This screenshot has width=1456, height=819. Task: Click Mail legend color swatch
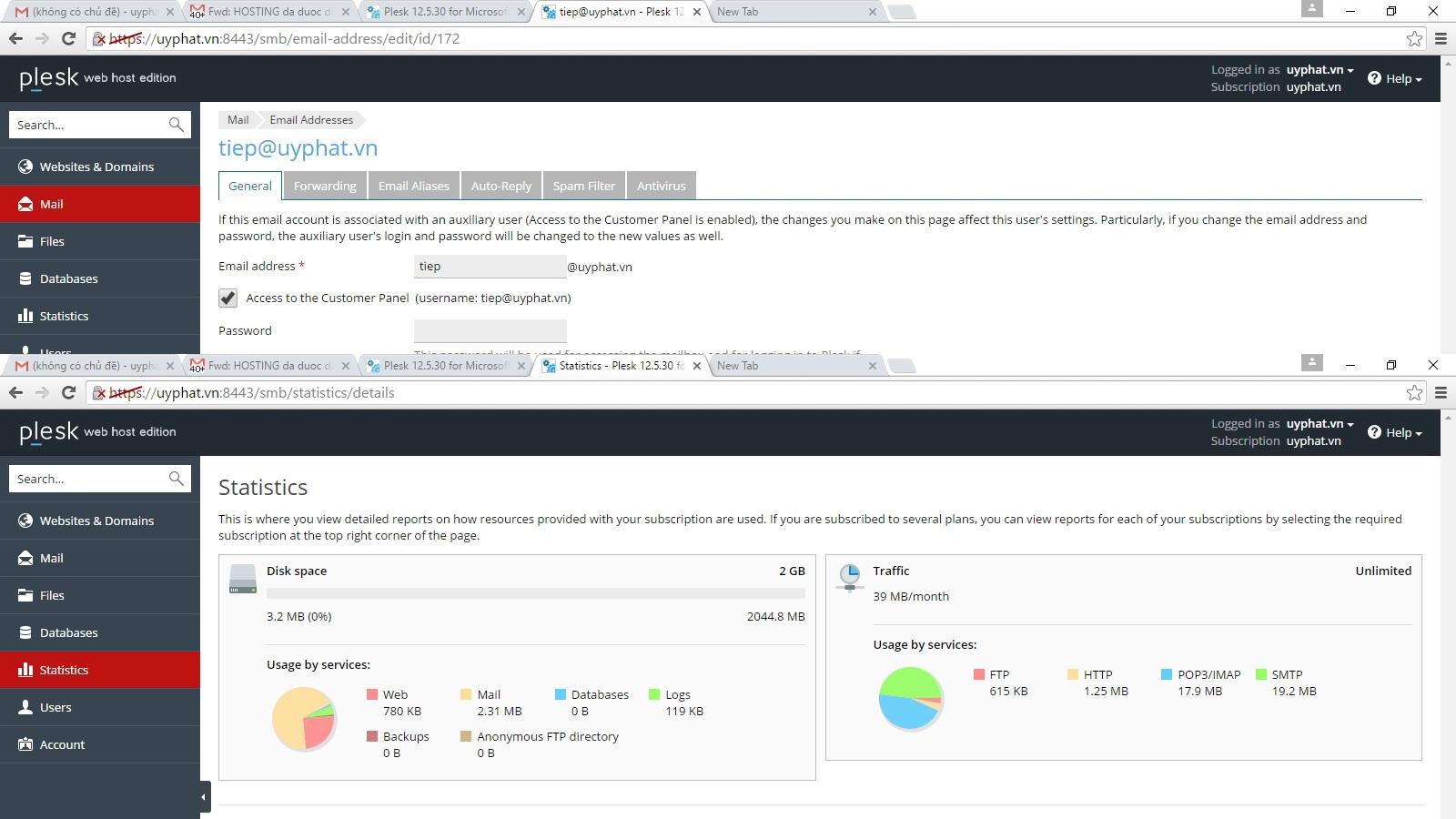pos(466,694)
